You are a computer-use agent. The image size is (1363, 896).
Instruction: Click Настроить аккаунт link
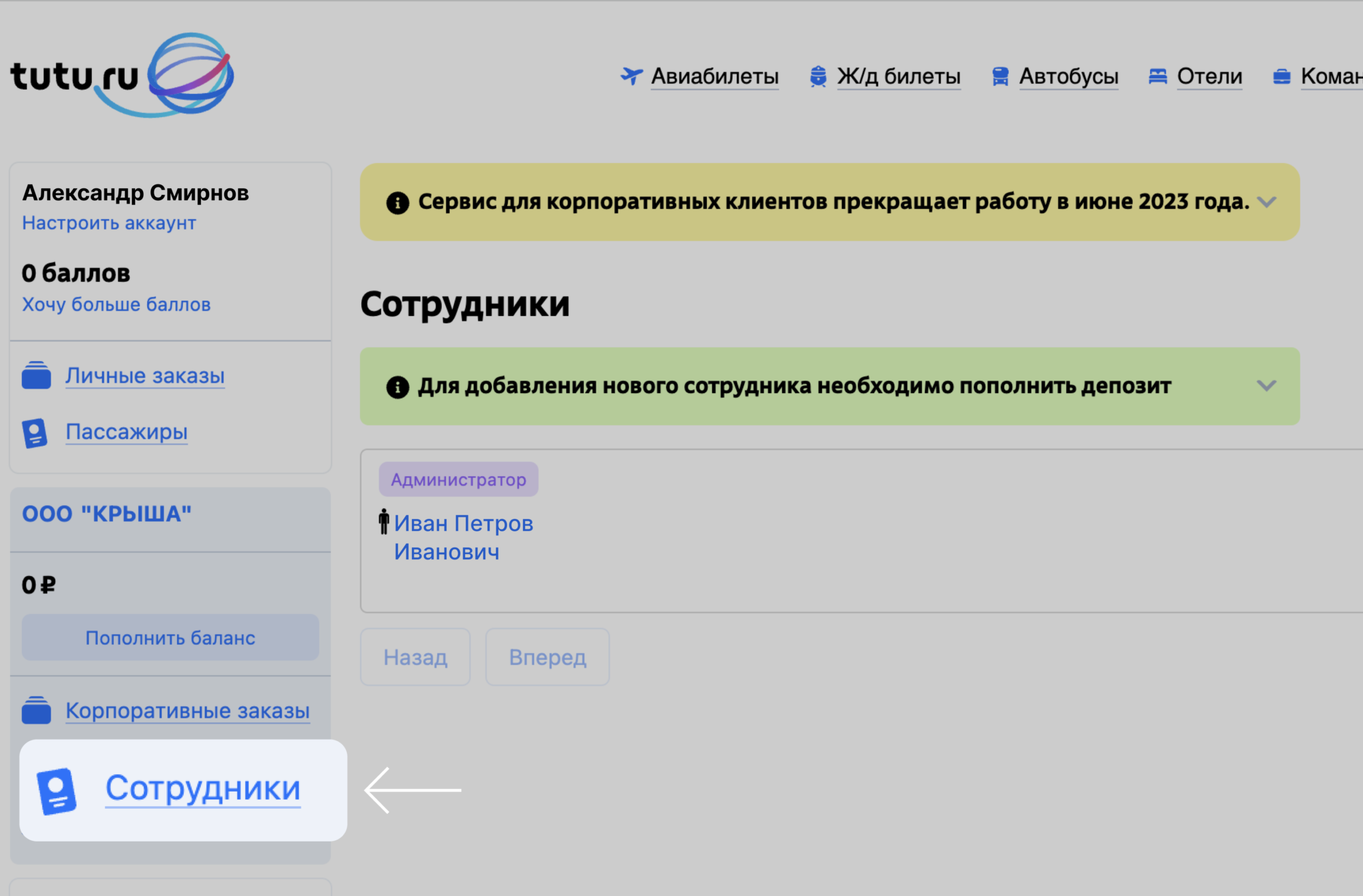[109, 223]
